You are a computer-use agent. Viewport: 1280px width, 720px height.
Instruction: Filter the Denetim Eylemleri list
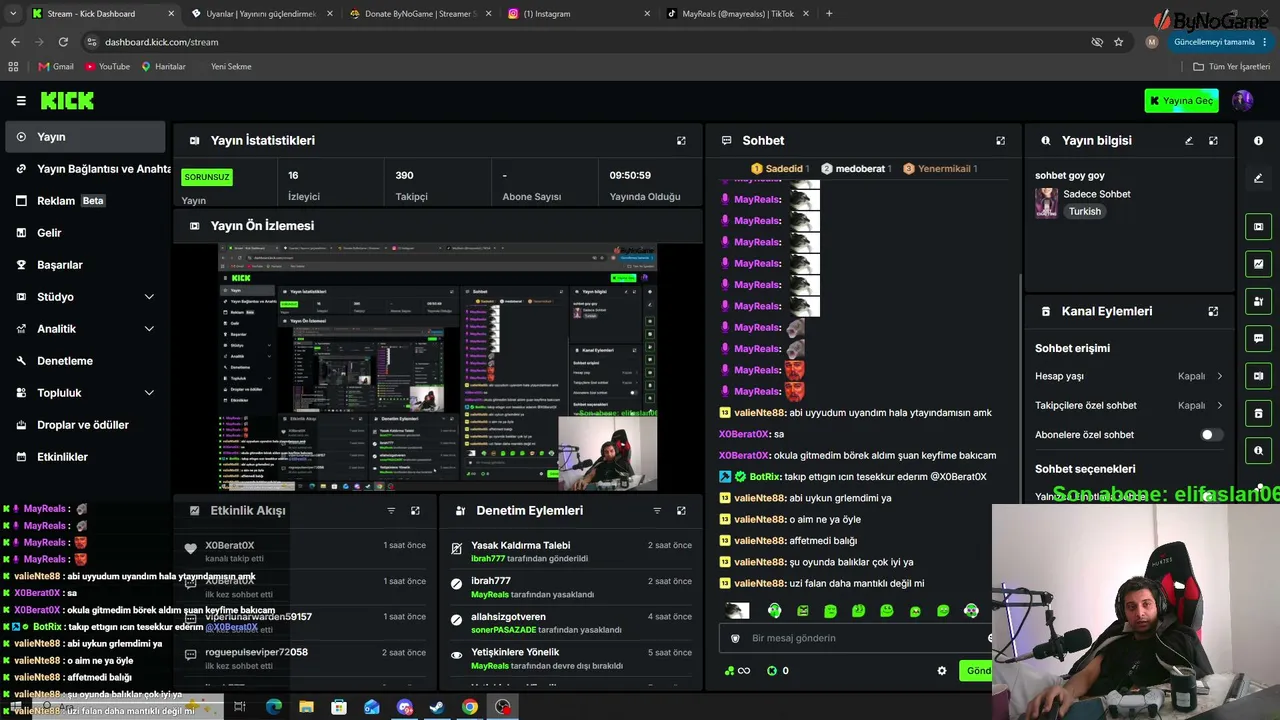657,511
